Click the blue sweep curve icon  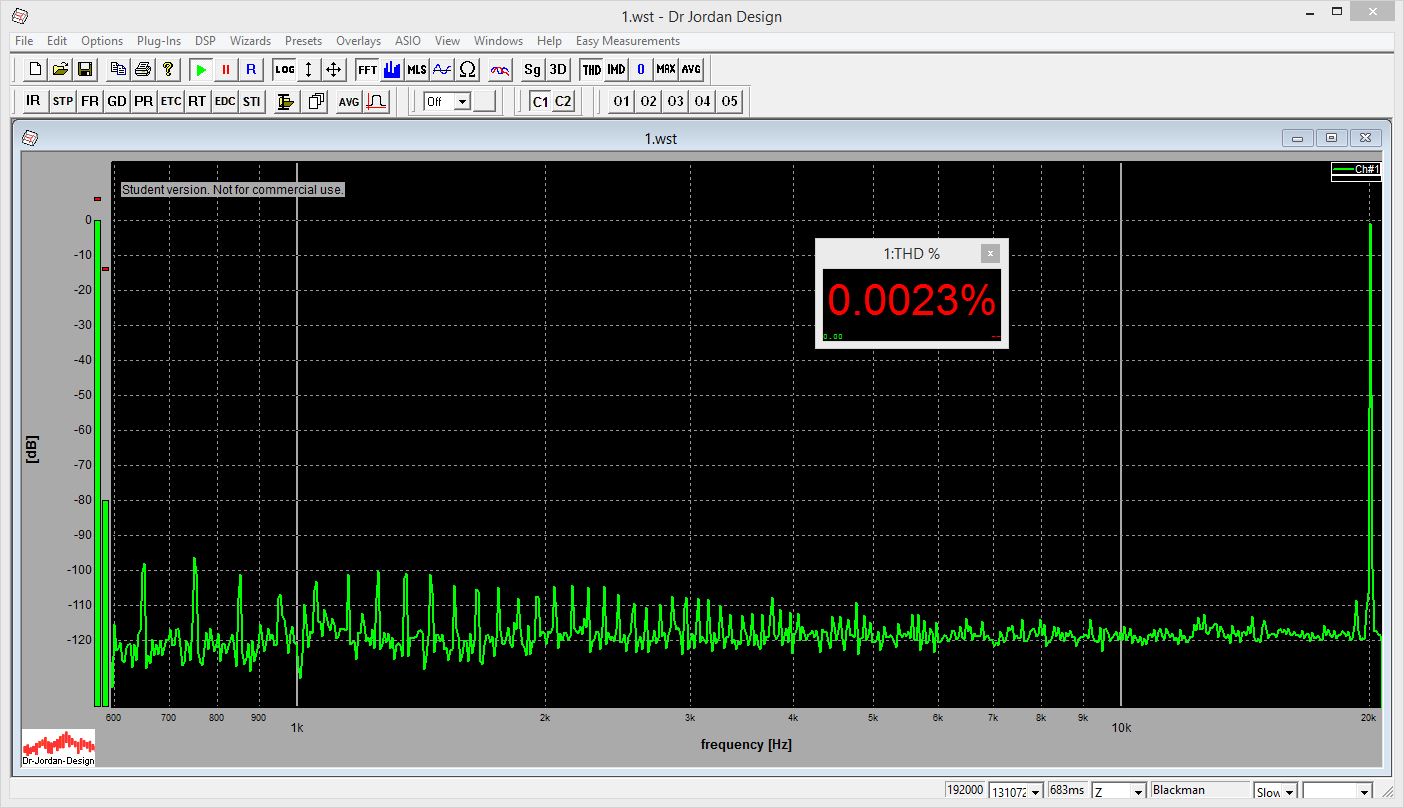coord(442,70)
